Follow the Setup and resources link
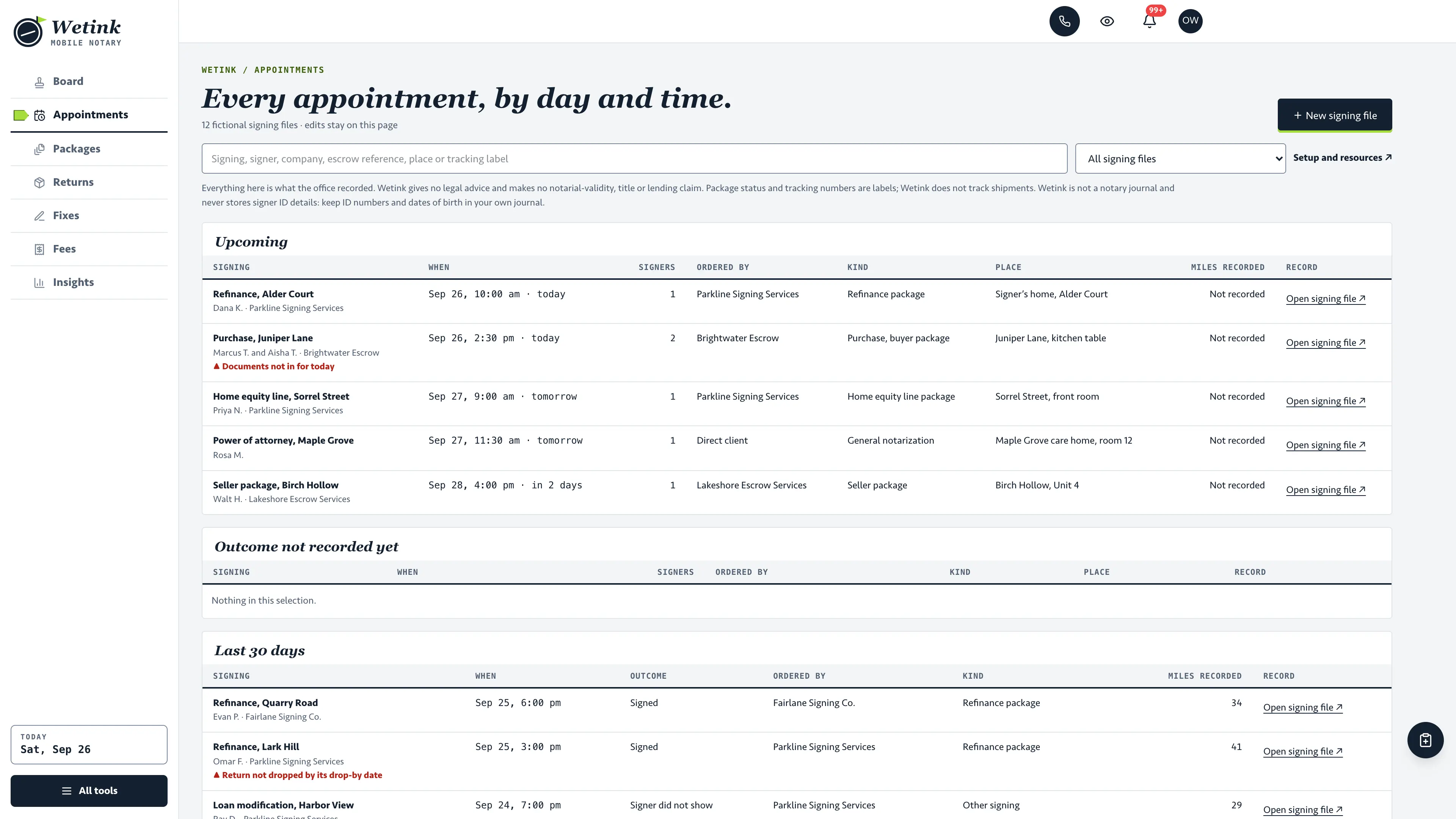Image resolution: width=1456 pixels, height=819 pixels. 1342,158
